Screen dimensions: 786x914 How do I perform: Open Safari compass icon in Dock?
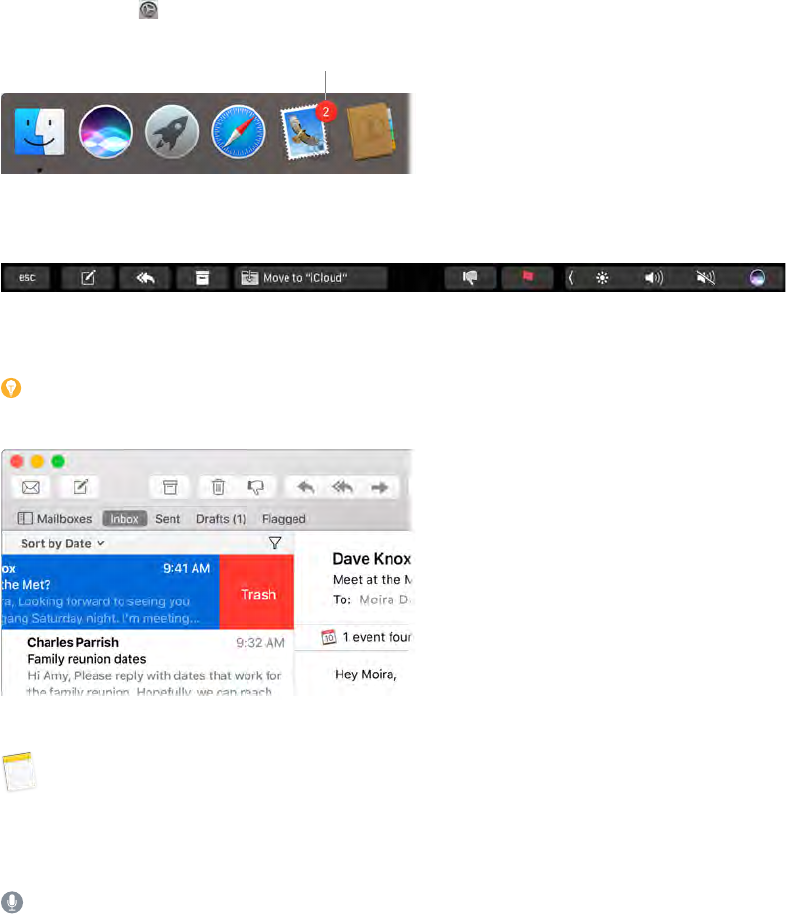point(238,132)
